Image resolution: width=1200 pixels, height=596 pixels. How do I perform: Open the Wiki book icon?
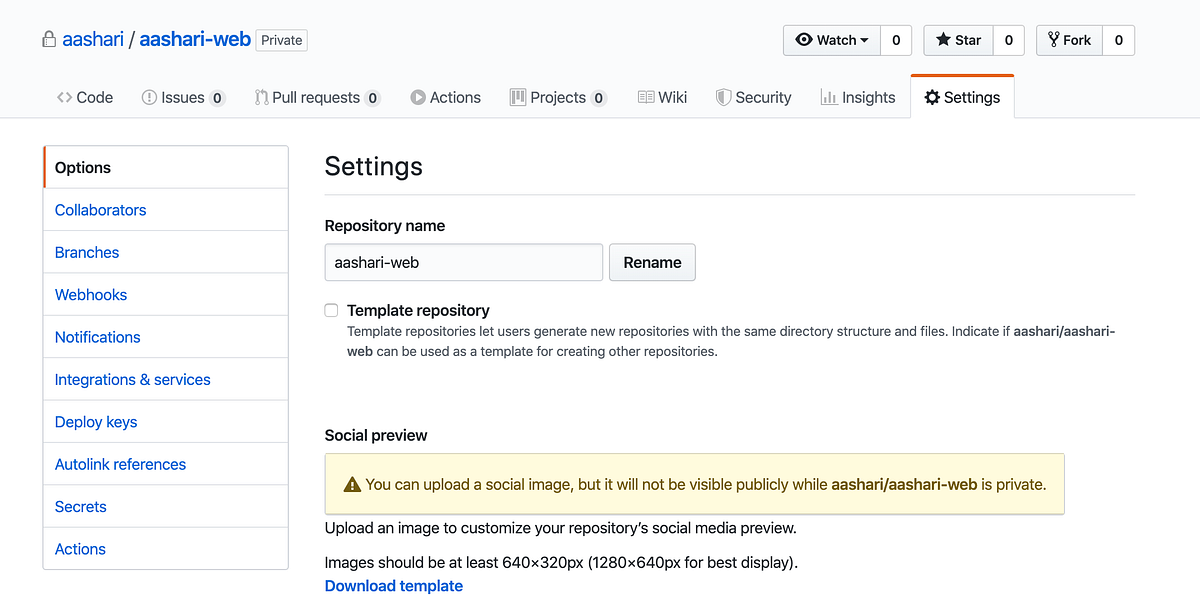(646, 97)
